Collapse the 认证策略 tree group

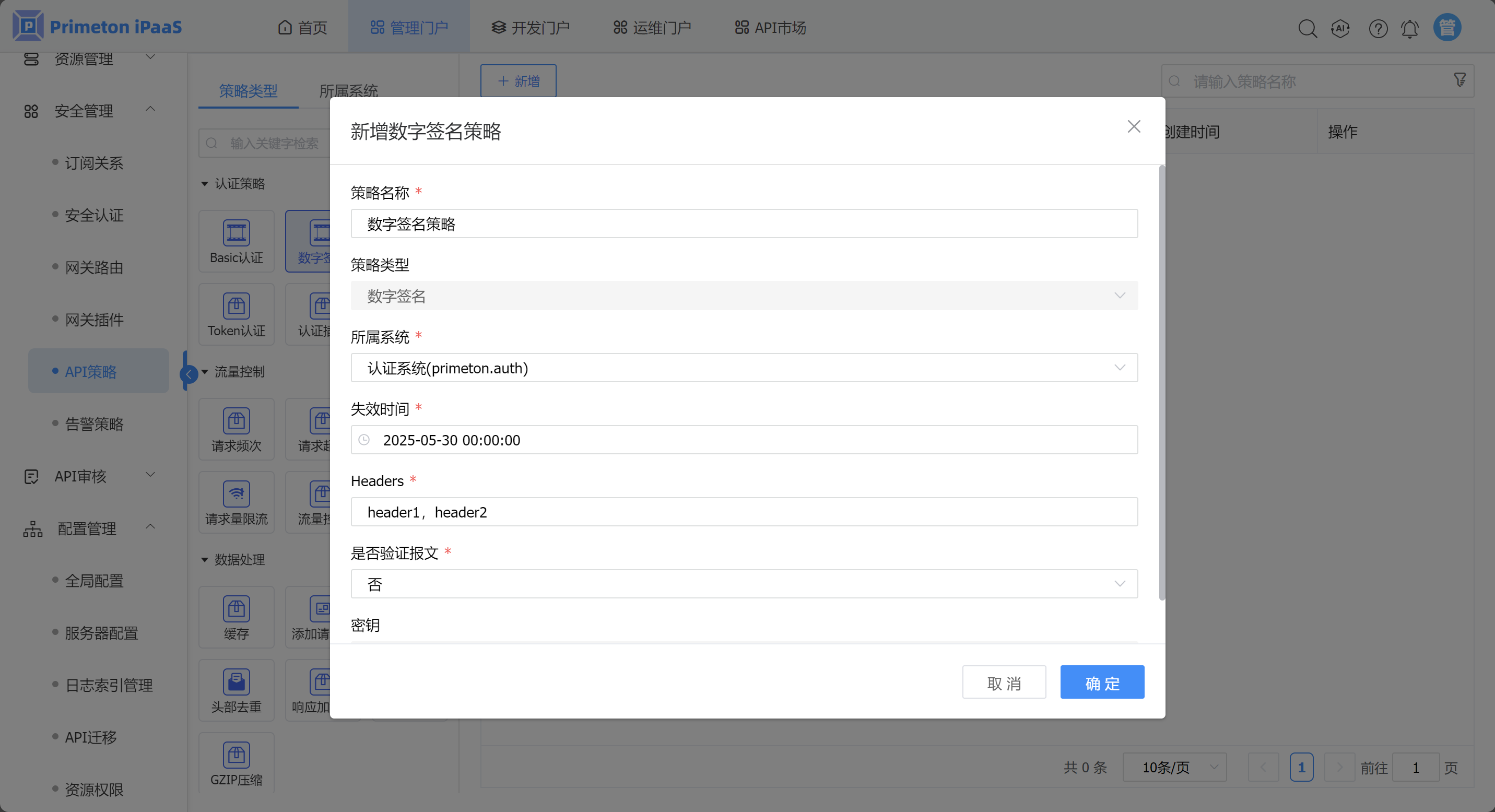click(x=204, y=184)
